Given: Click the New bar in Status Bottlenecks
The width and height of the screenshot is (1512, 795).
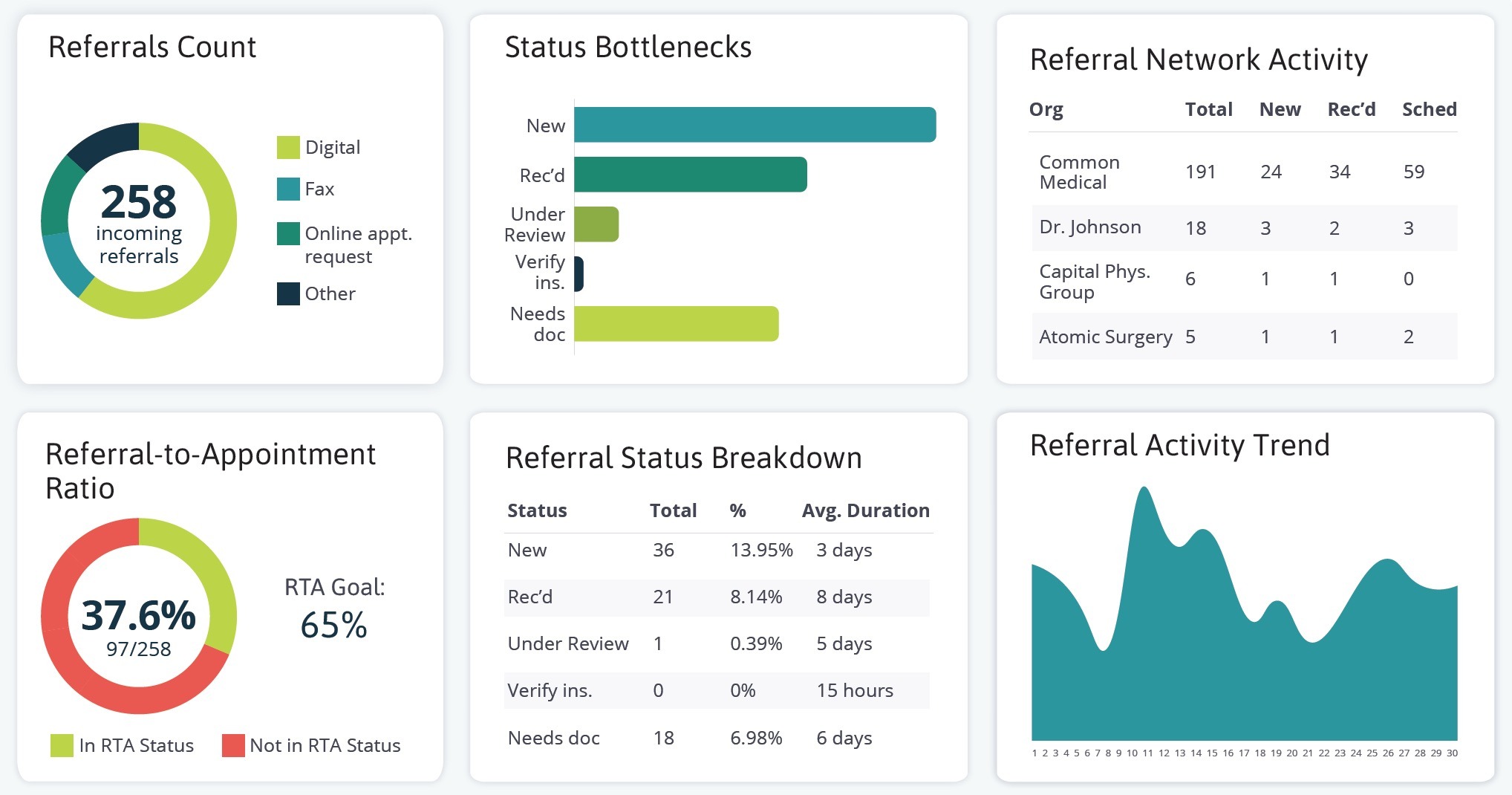Looking at the screenshot, I should coord(755,125).
